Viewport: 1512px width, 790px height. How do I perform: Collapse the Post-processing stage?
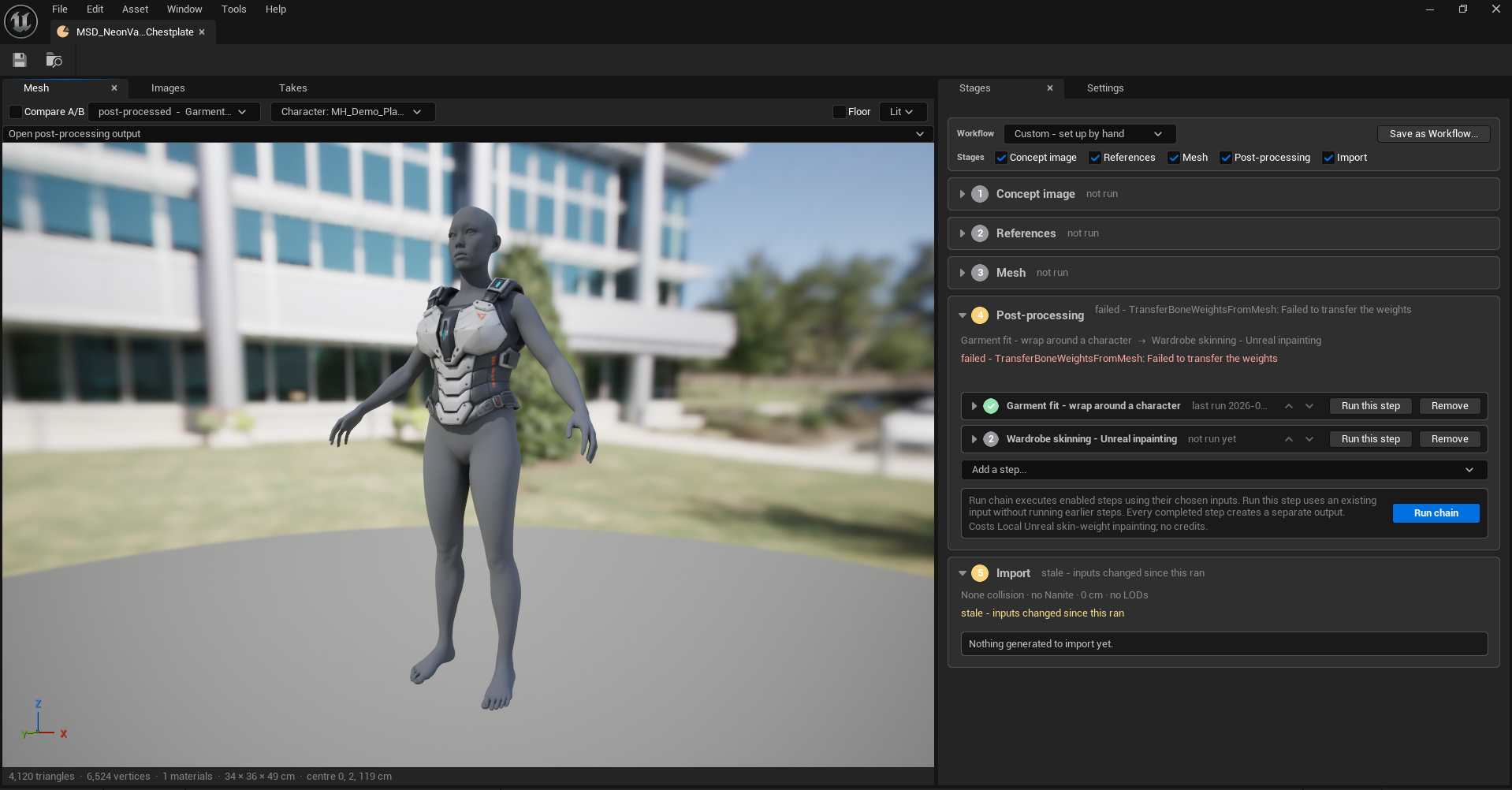point(963,315)
